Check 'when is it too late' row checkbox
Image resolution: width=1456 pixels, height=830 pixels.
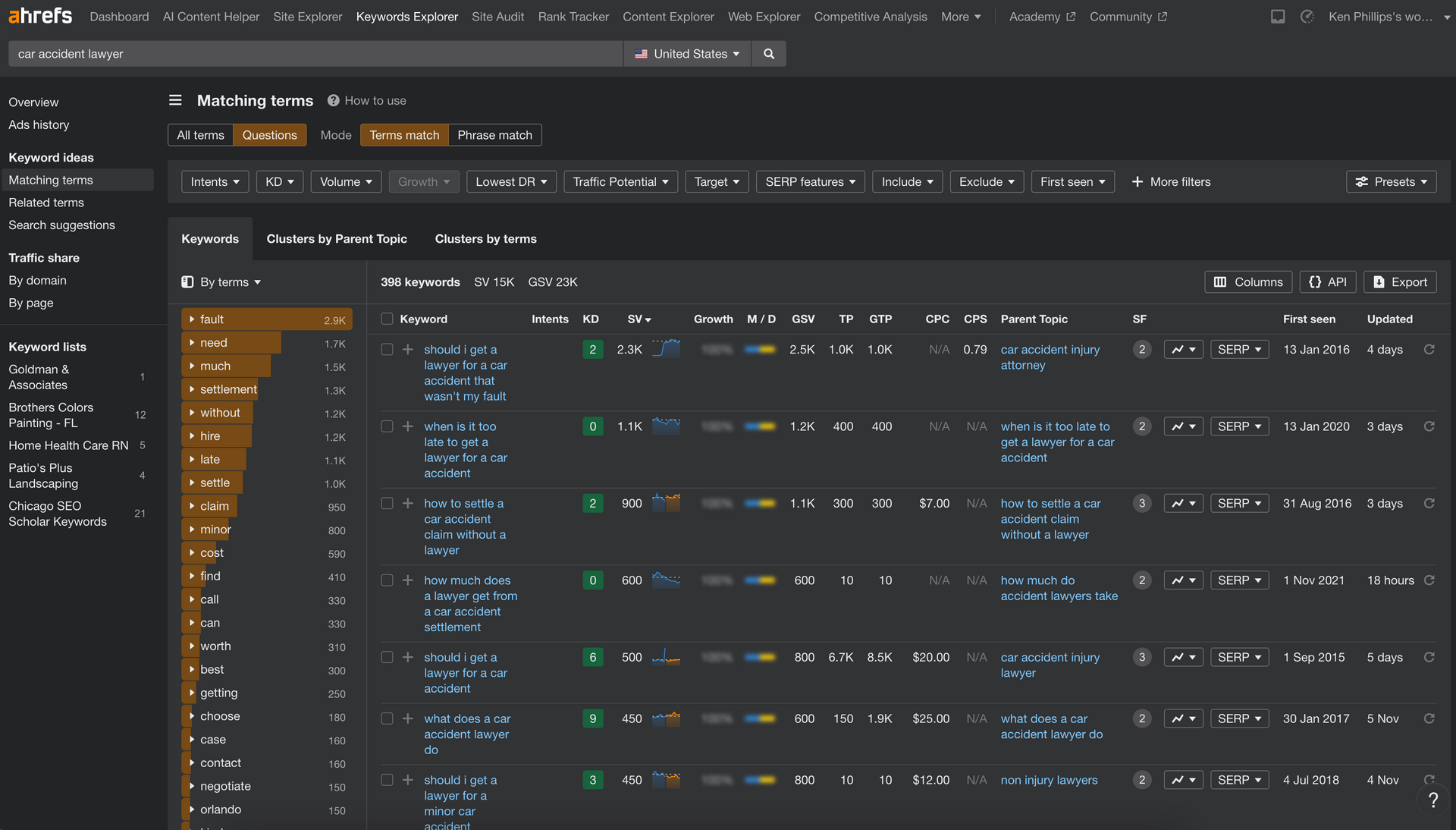point(387,426)
